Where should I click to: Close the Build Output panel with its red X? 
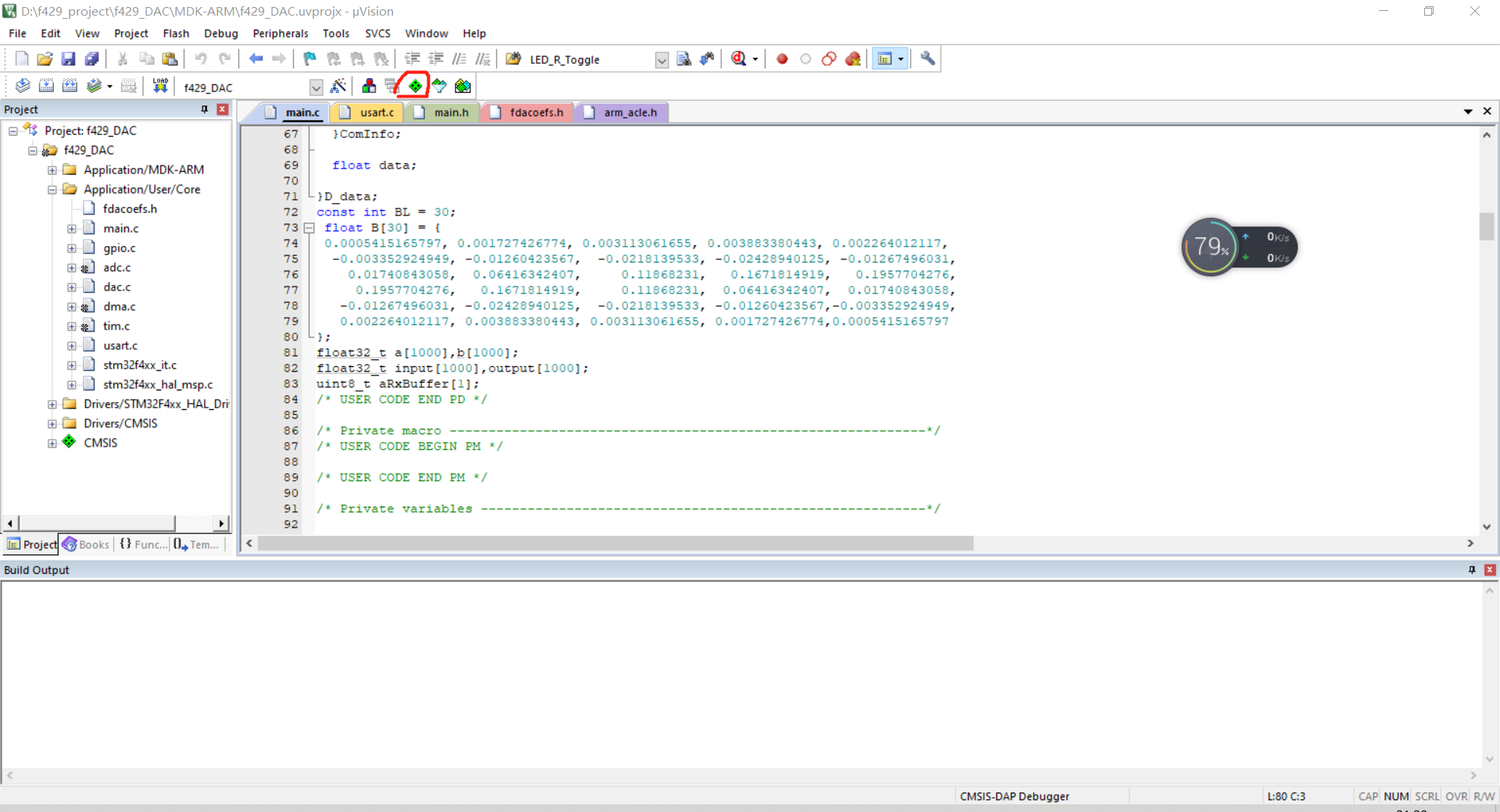1490,570
